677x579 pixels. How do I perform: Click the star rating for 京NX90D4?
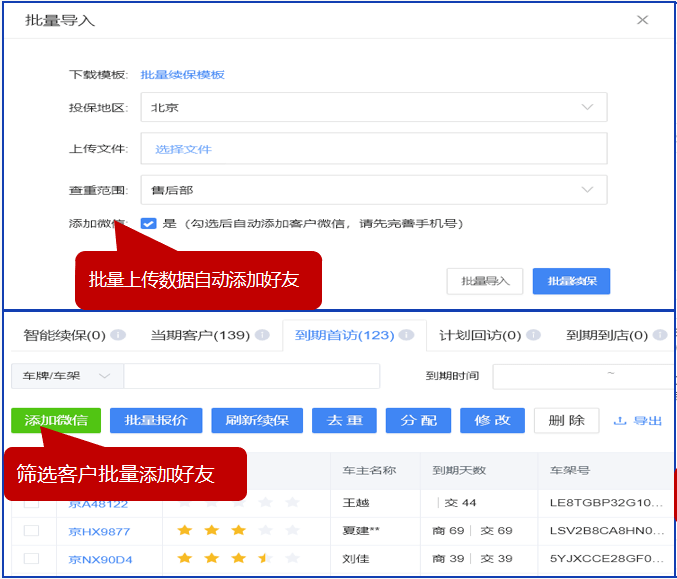(238, 558)
